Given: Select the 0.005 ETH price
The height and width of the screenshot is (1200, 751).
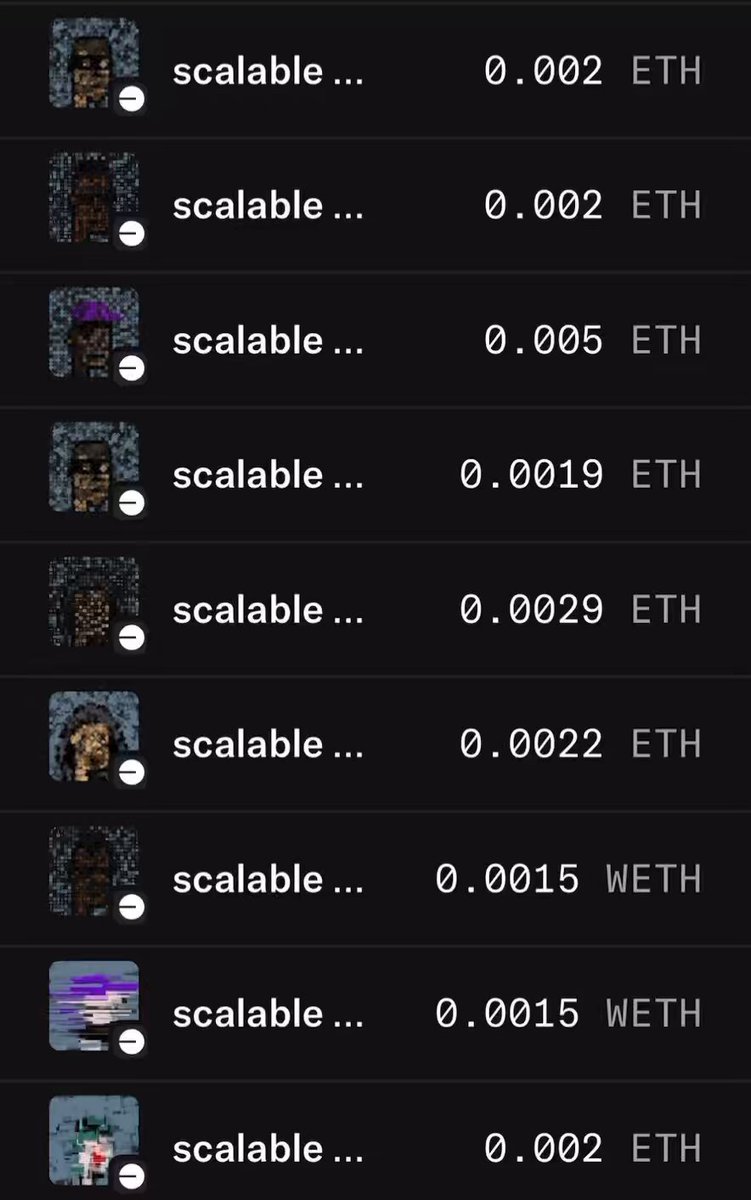Looking at the screenshot, I should pos(593,341).
